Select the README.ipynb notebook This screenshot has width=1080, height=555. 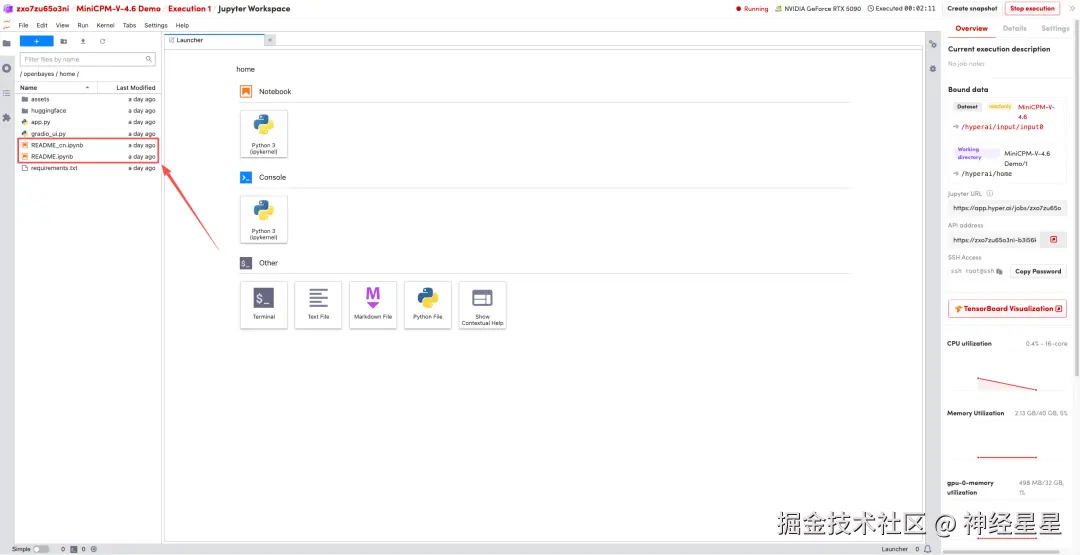88,156
